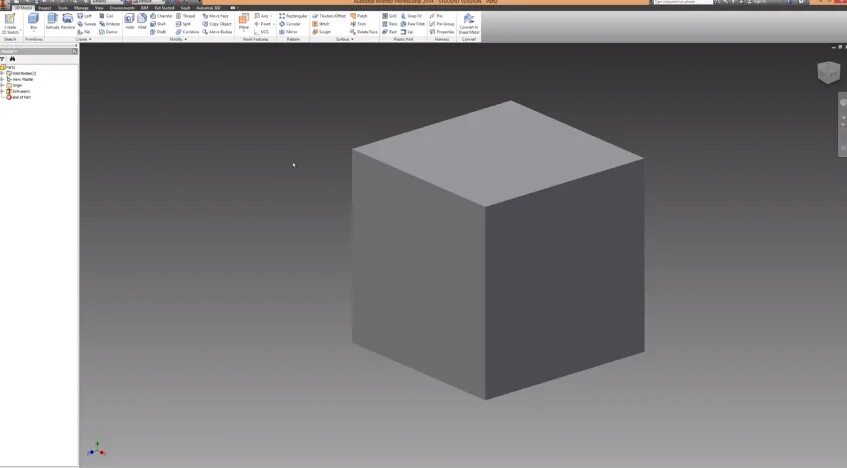Choose the Rest plastic part tool
The height and width of the screenshot is (468, 847).
(x=389, y=32)
